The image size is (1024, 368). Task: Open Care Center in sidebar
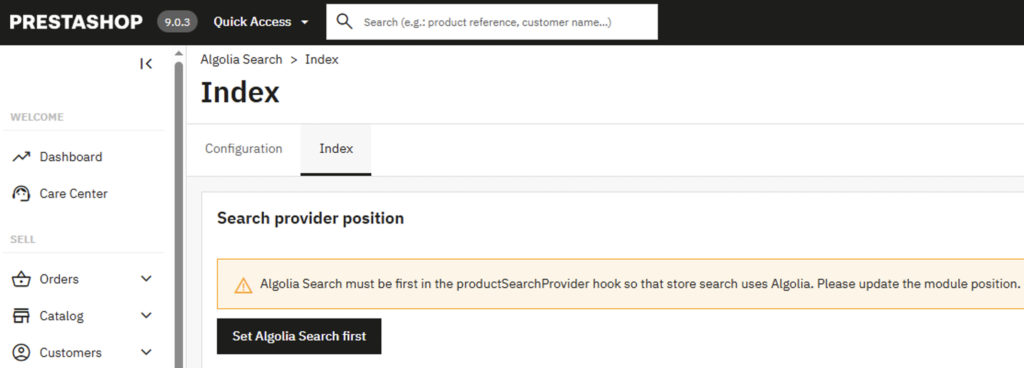point(73,193)
